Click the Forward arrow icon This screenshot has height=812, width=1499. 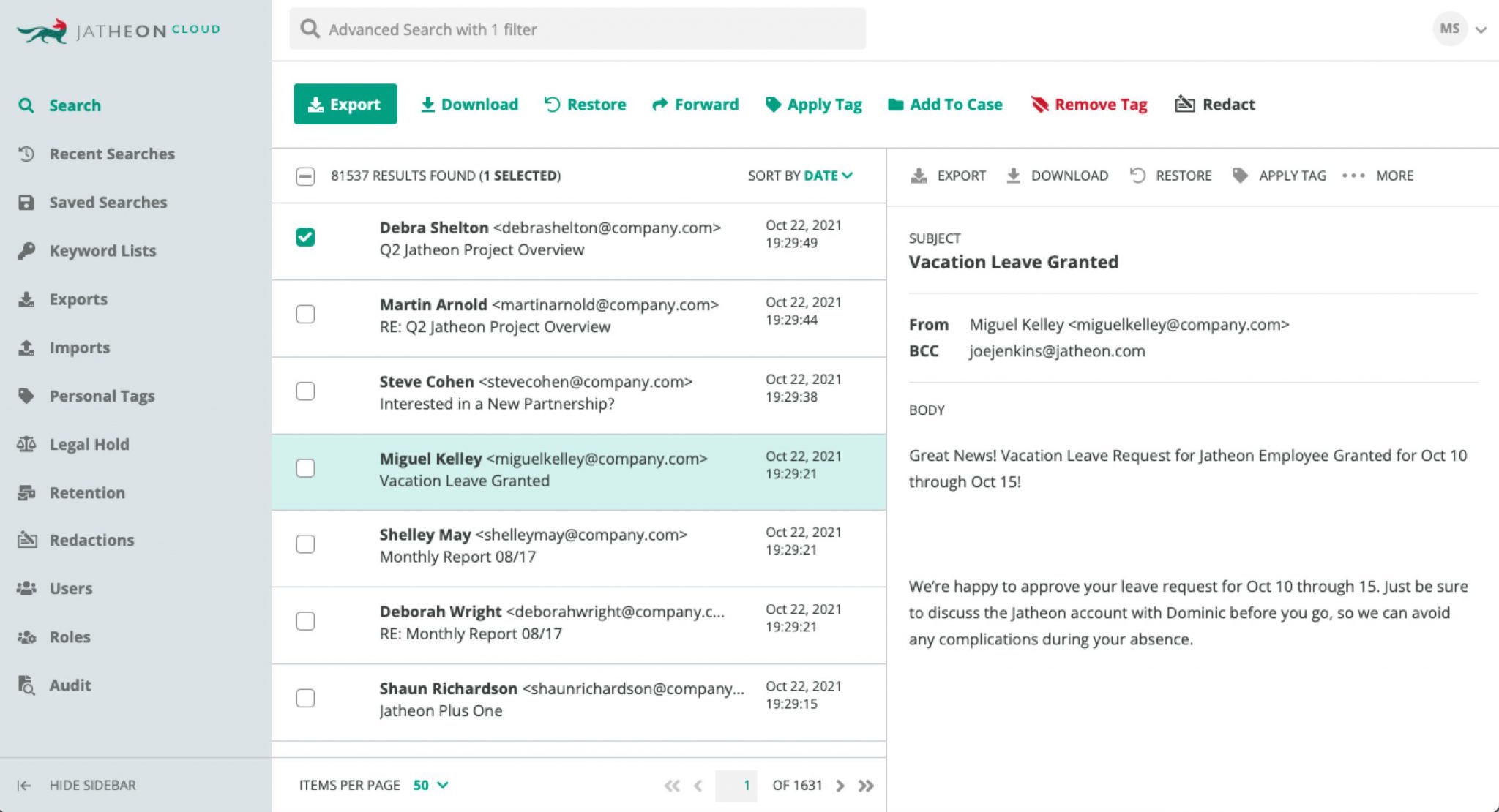pyautogui.click(x=659, y=105)
